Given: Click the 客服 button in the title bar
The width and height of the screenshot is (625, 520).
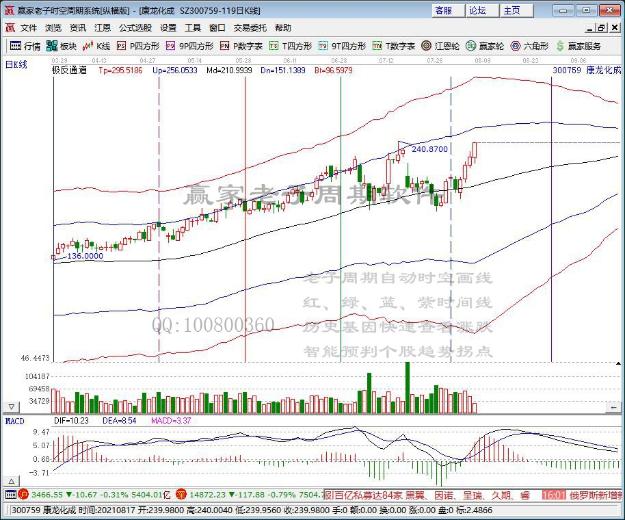Looking at the screenshot, I should (448, 10).
